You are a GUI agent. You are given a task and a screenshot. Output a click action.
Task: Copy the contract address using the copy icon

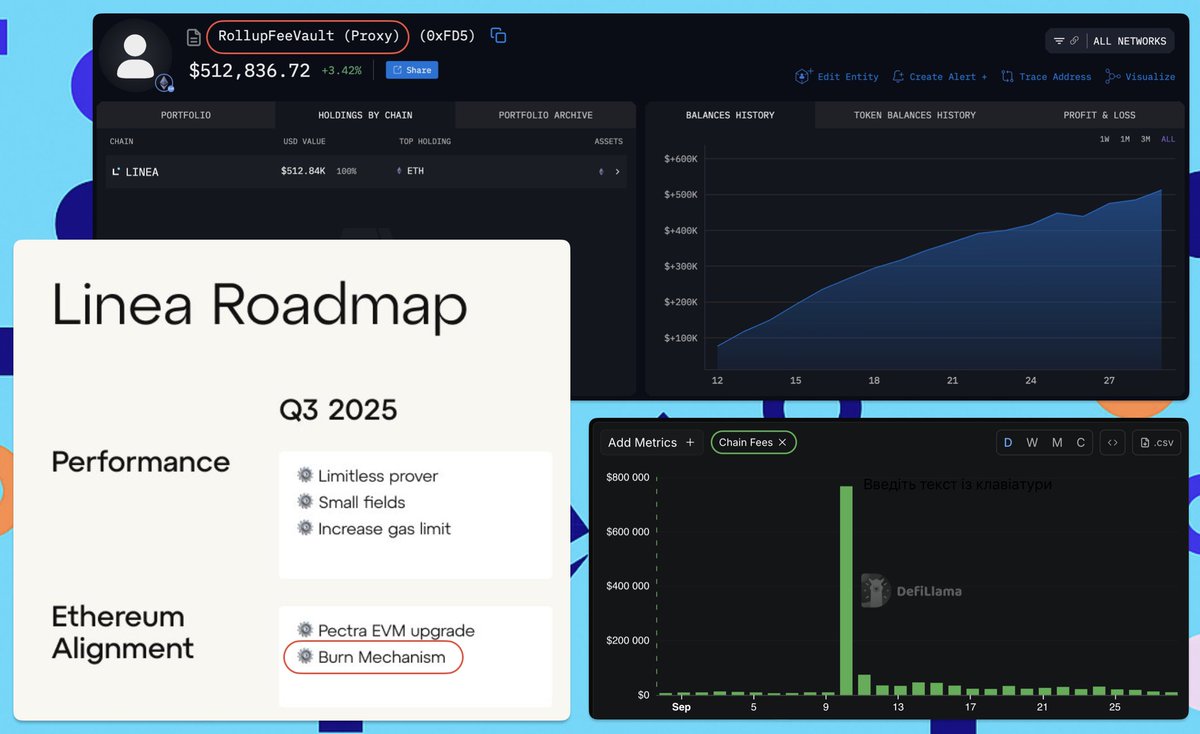pyautogui.click(x=498, y=34)
